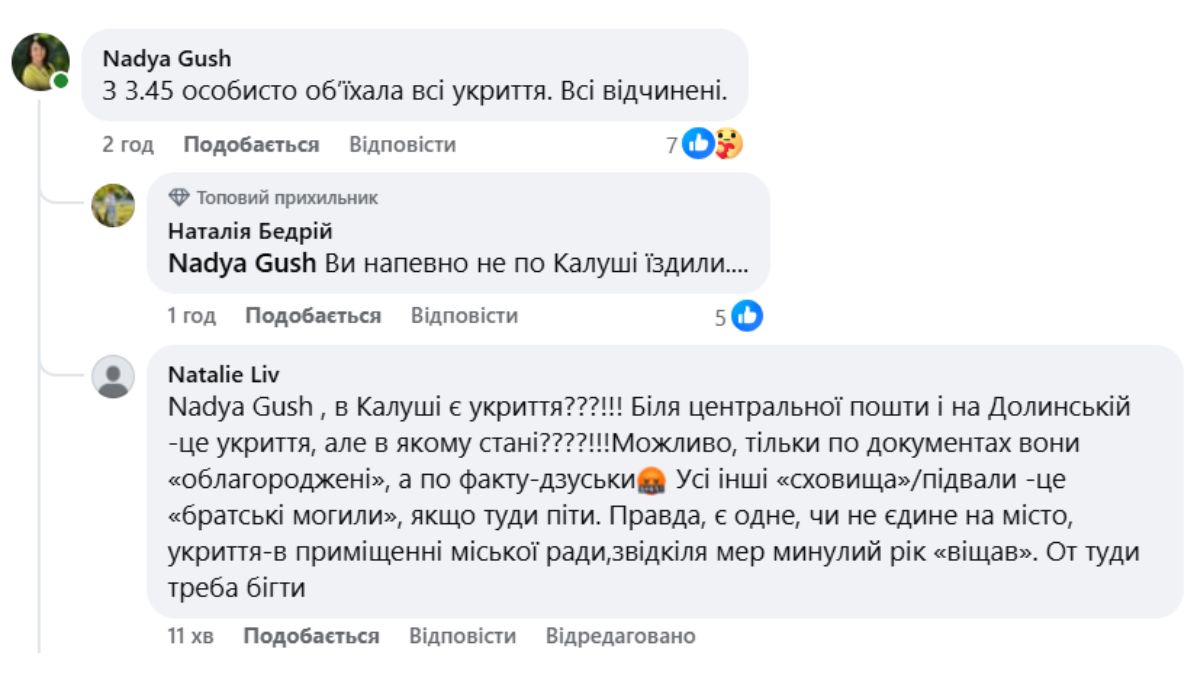Open edit history via Відредаговано
1200x675 pixels.
[x=620, y=636]
